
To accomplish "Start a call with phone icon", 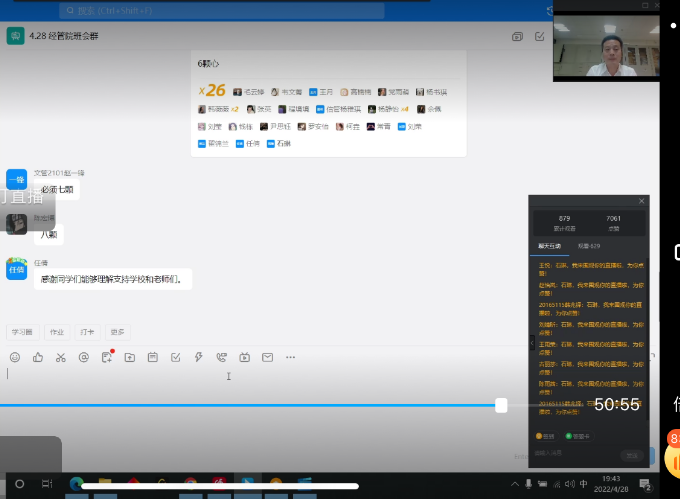I will pos(221,357).
